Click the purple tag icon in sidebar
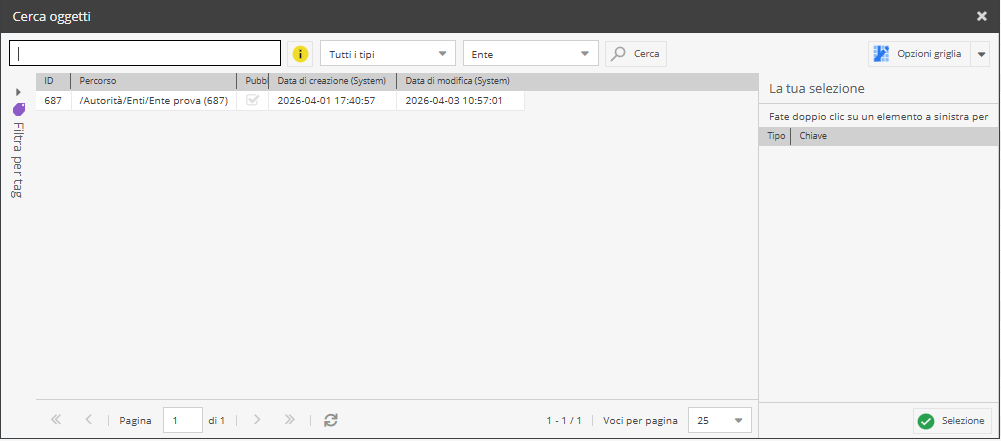Viewport: 1001px width, 441px height. point(18,110)
